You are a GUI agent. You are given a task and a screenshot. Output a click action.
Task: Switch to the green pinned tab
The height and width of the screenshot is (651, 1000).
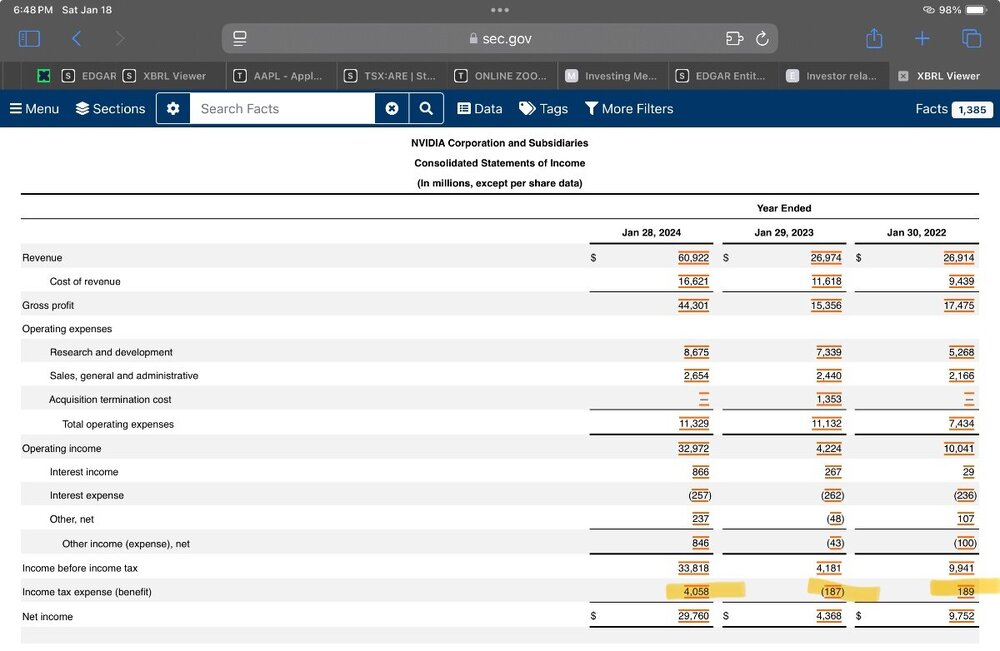pyautogui.click(x=44, y=76)
